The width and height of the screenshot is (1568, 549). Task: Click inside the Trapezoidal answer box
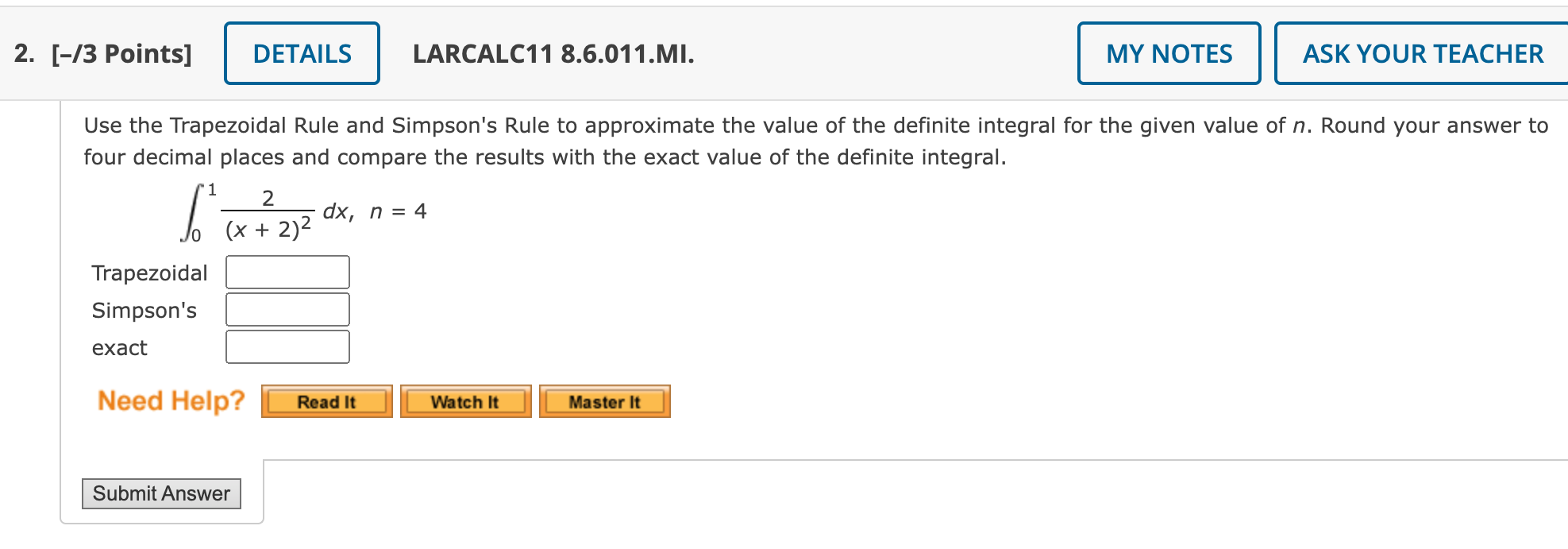tap(287, 272)
